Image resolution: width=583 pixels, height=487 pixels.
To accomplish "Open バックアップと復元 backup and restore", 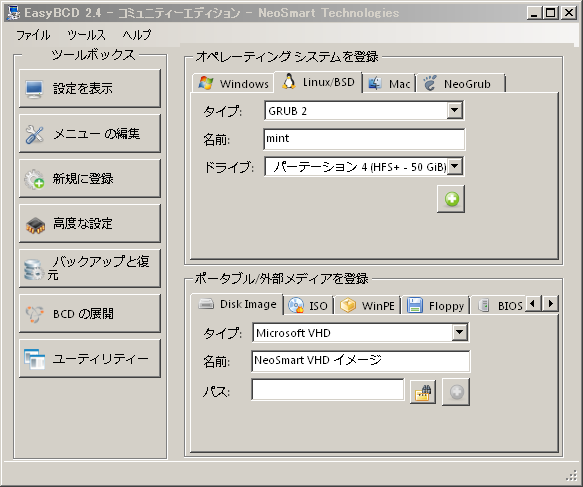I will 90,268.
